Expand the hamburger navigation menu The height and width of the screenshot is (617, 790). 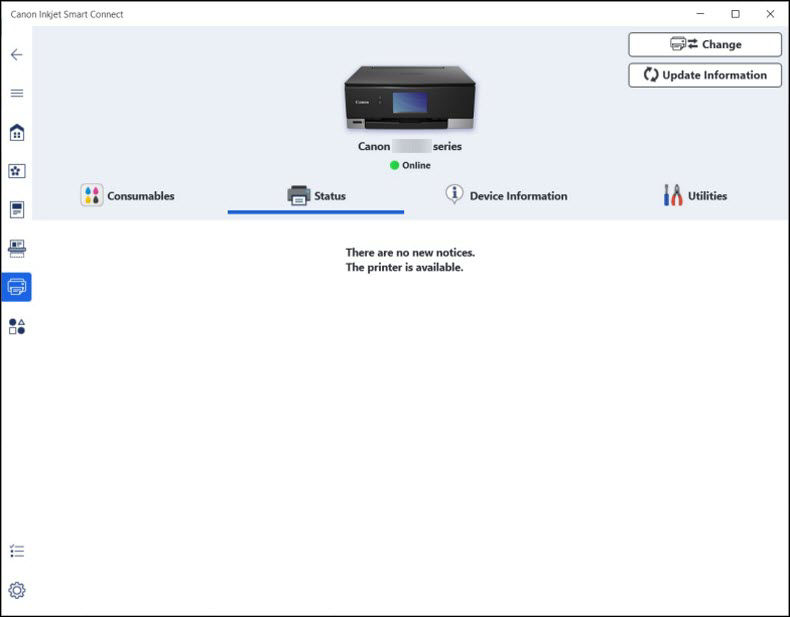click(x=16, y=93)
